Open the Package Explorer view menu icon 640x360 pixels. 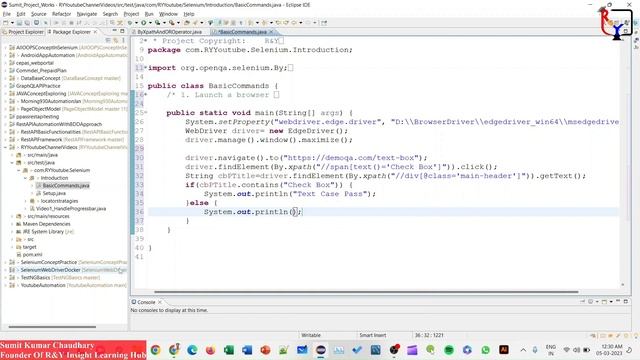coord(123,40)
